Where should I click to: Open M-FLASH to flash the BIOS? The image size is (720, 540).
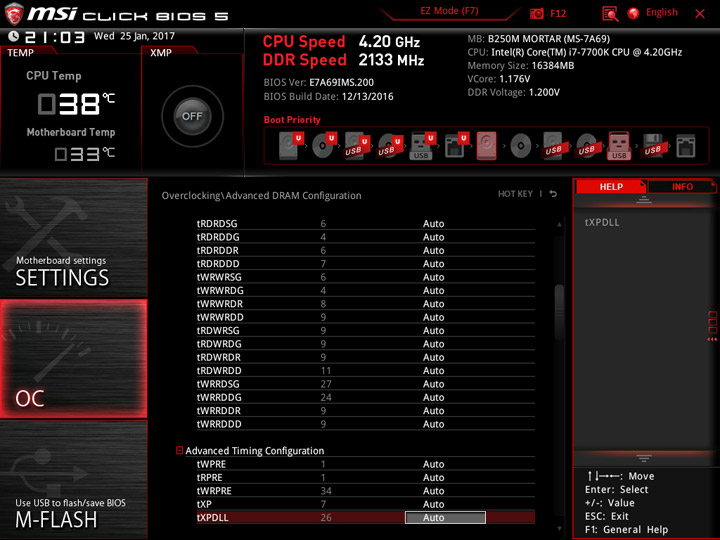pos(74,480)
